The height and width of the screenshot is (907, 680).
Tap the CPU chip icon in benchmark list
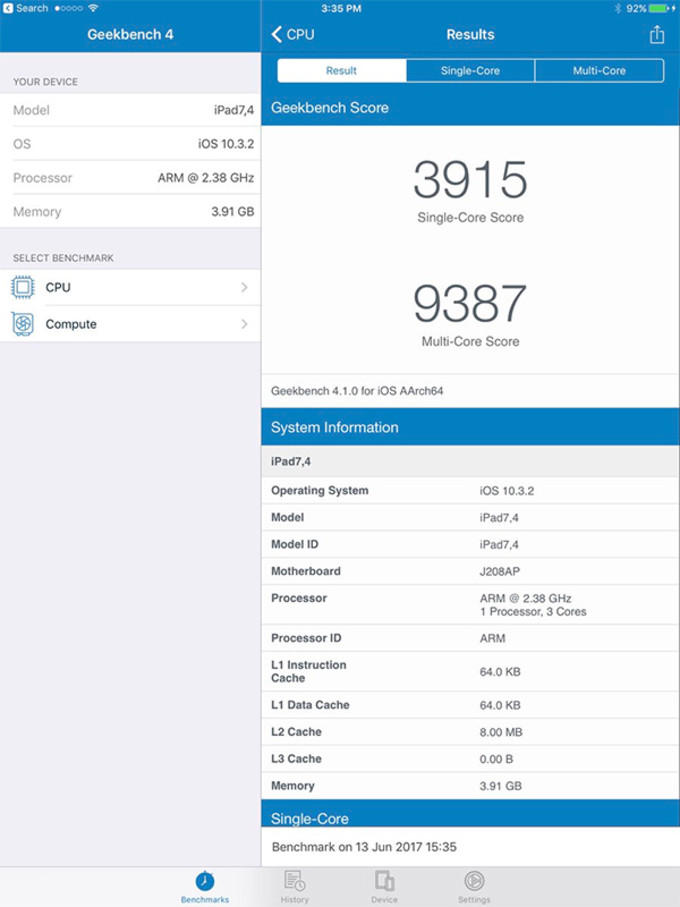[x=22, y=288]
